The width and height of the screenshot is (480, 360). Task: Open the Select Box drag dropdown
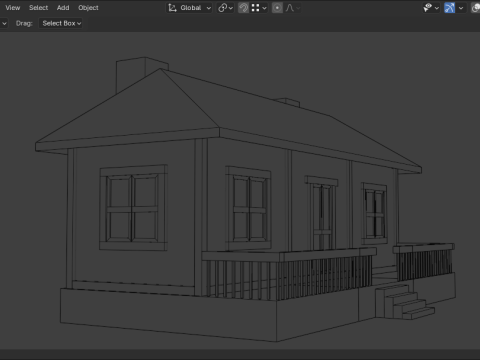tap(61, 23)
